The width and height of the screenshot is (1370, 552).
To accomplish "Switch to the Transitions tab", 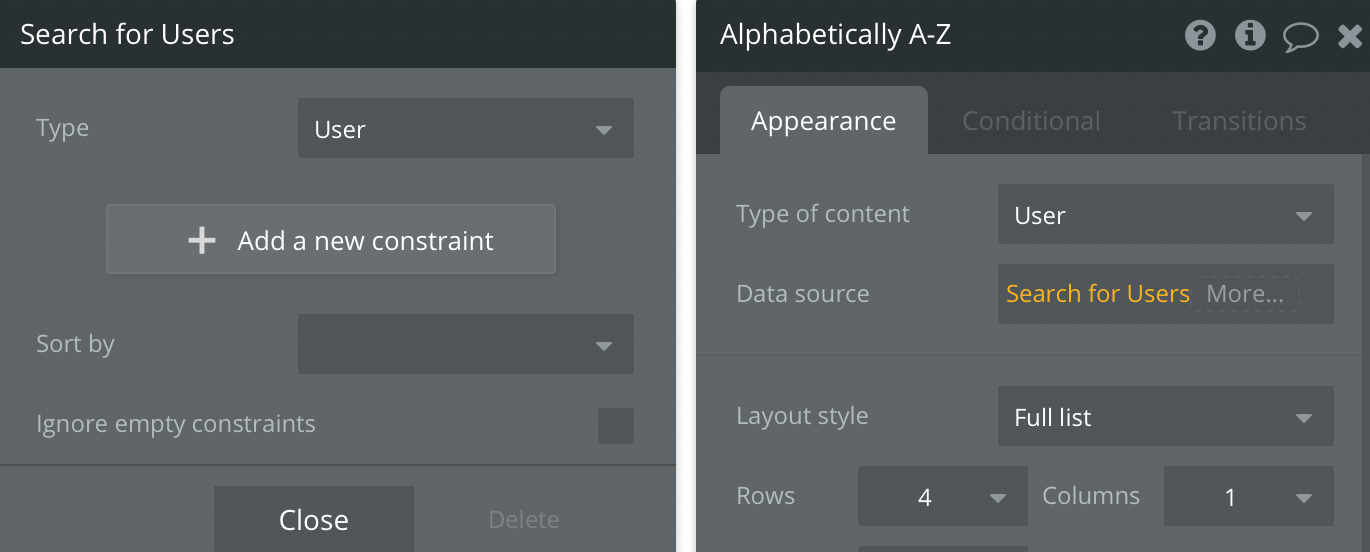I will 1239,121.
